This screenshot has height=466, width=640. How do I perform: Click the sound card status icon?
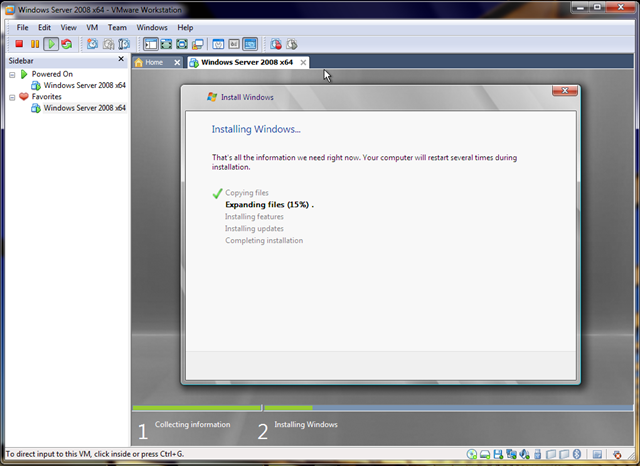click(x=524, y=454)
